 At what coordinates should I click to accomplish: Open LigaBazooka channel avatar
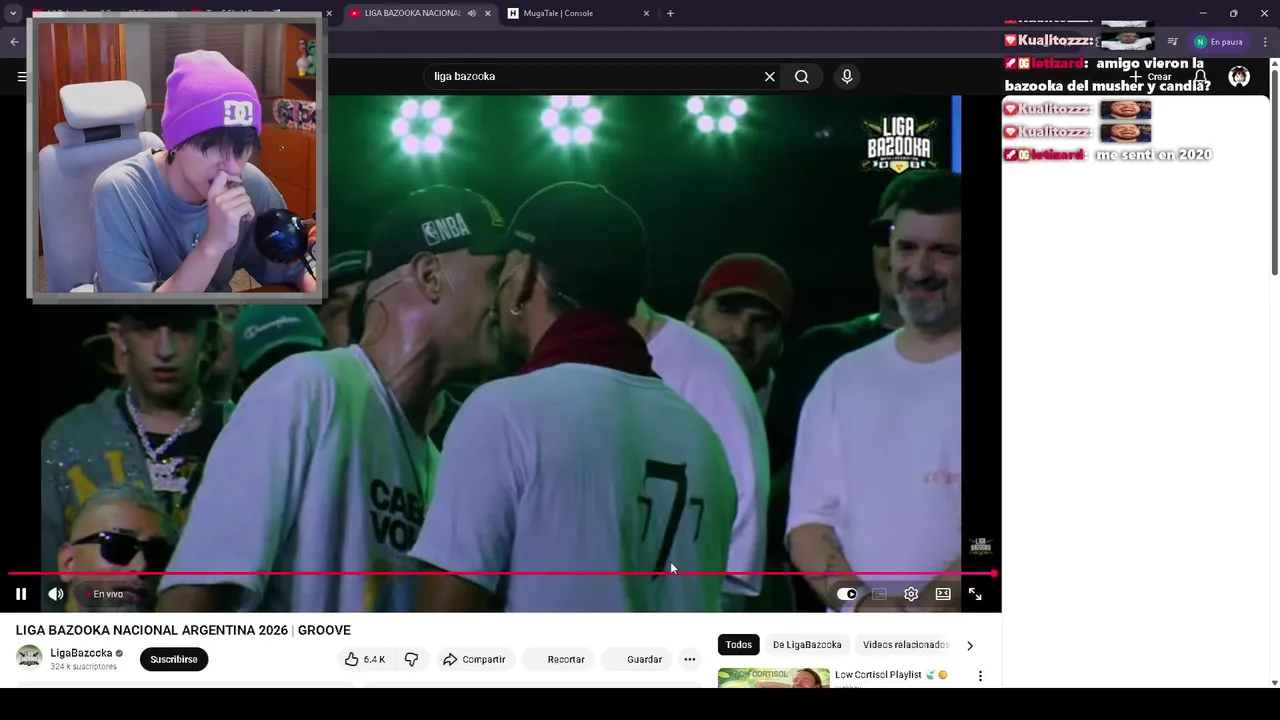tap(29, 657)
